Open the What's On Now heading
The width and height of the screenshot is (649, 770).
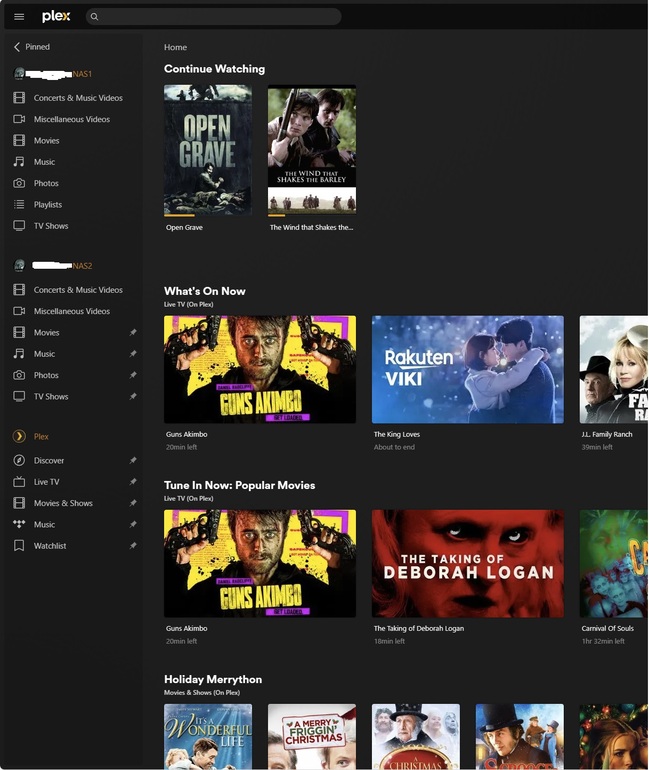[205, 291]
